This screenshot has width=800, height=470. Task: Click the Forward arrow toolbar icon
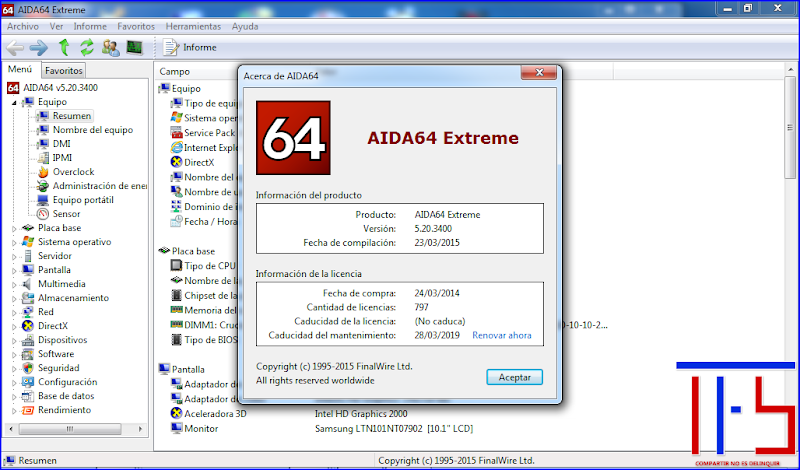pyautogui.click(x=39, y=48)
